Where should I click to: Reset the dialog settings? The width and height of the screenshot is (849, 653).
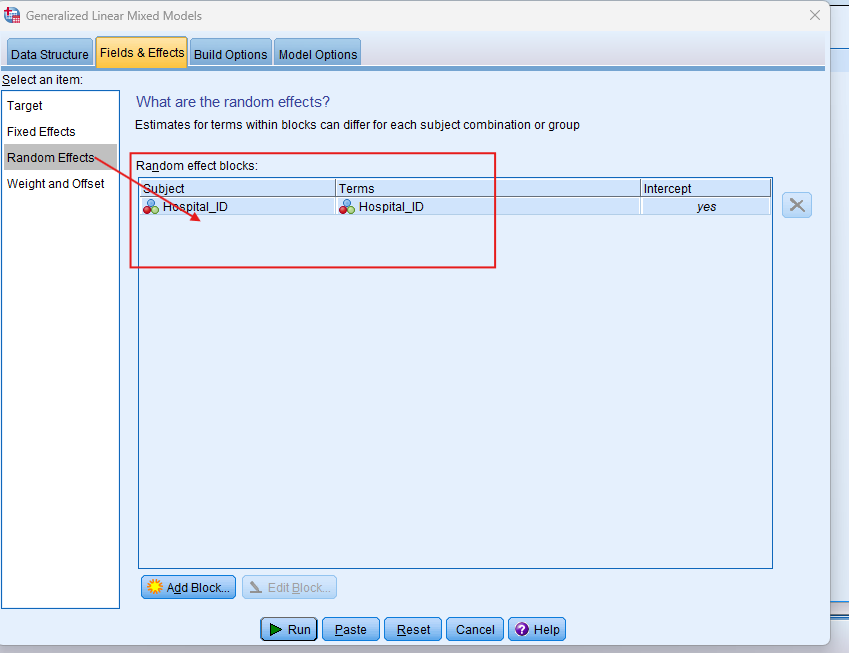click(x=413, y=629)
